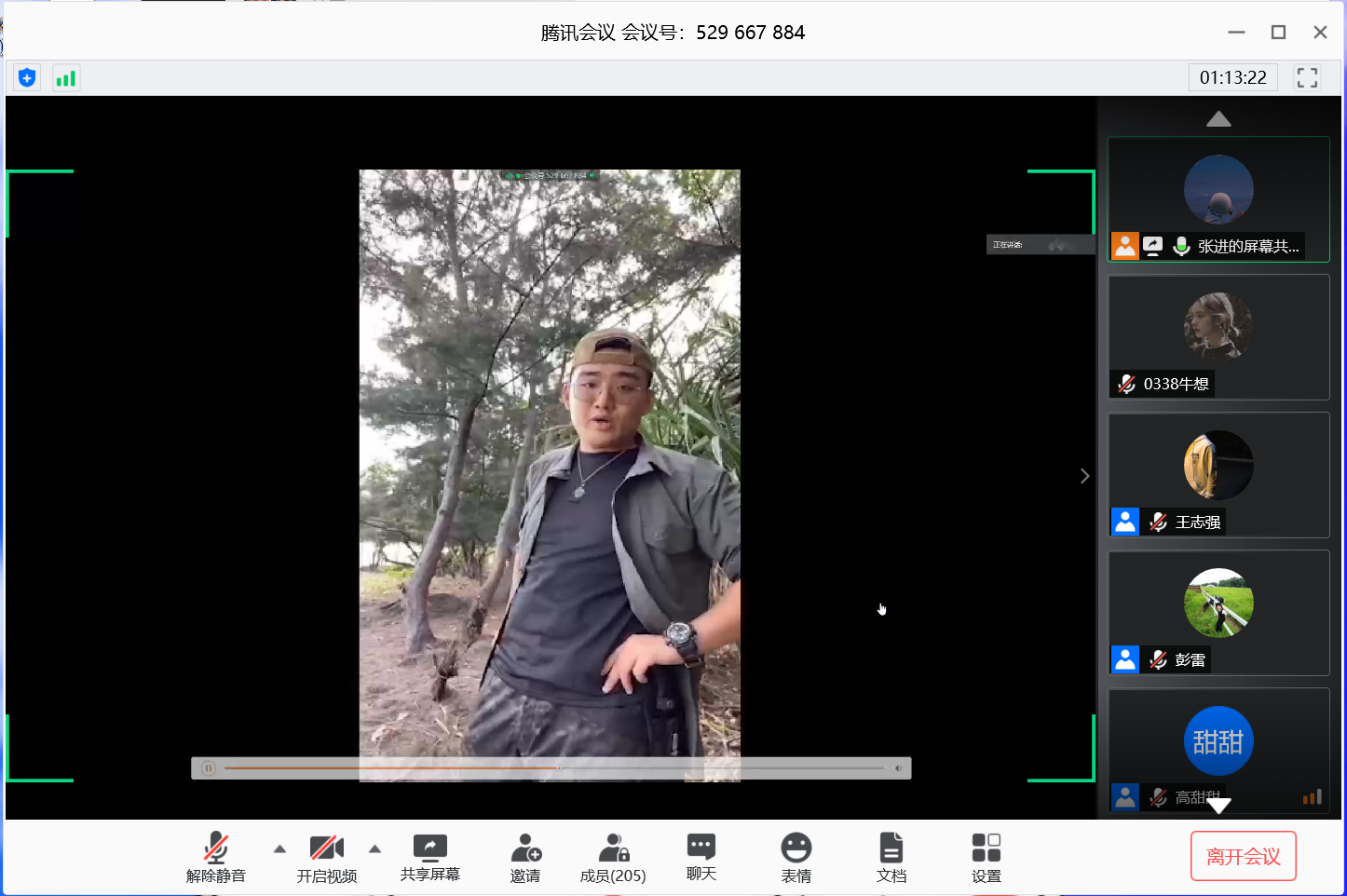This screenshot has width=1347, height=896.
Task: Start sharing with 共享屏幕
Action: click(x=429, y=857)
